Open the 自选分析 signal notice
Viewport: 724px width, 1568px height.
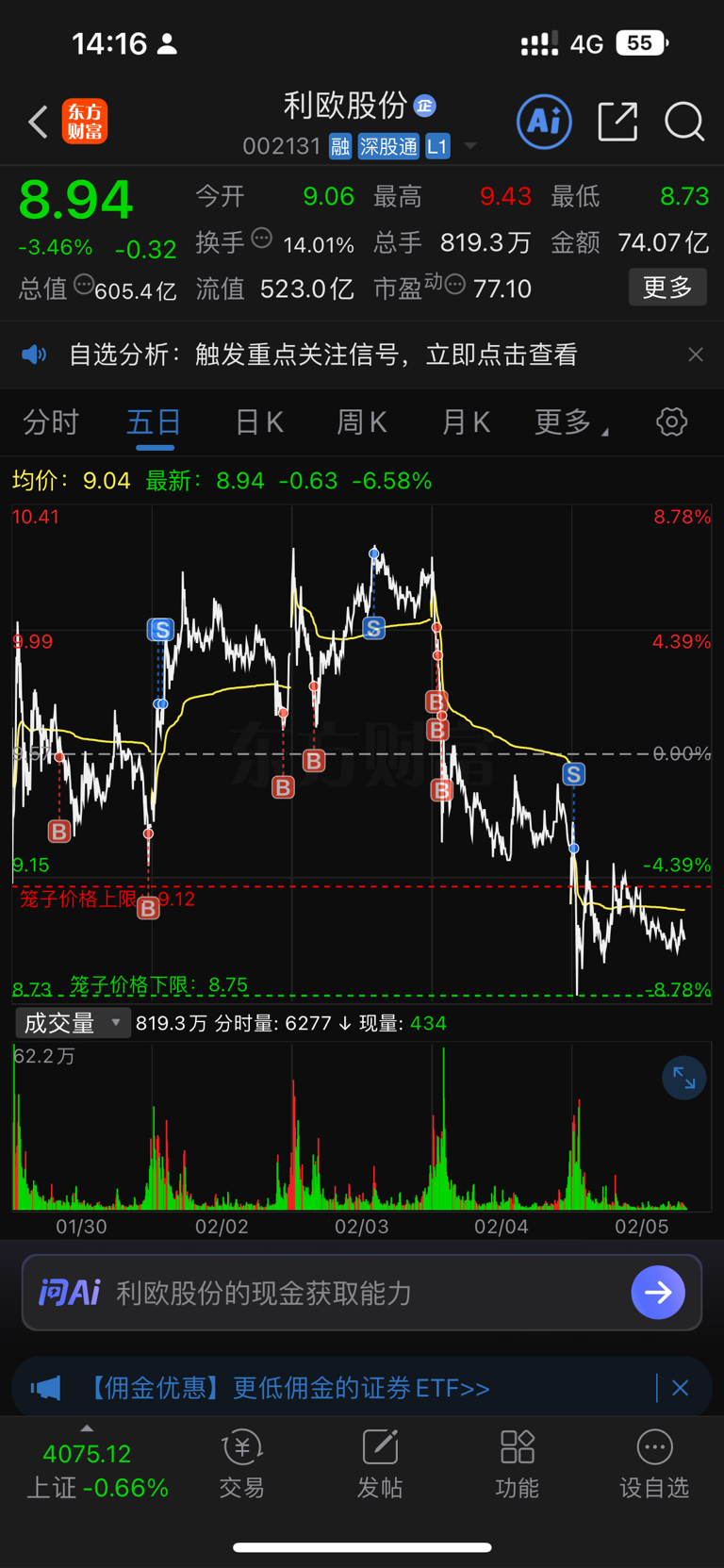tap(322, 355)
